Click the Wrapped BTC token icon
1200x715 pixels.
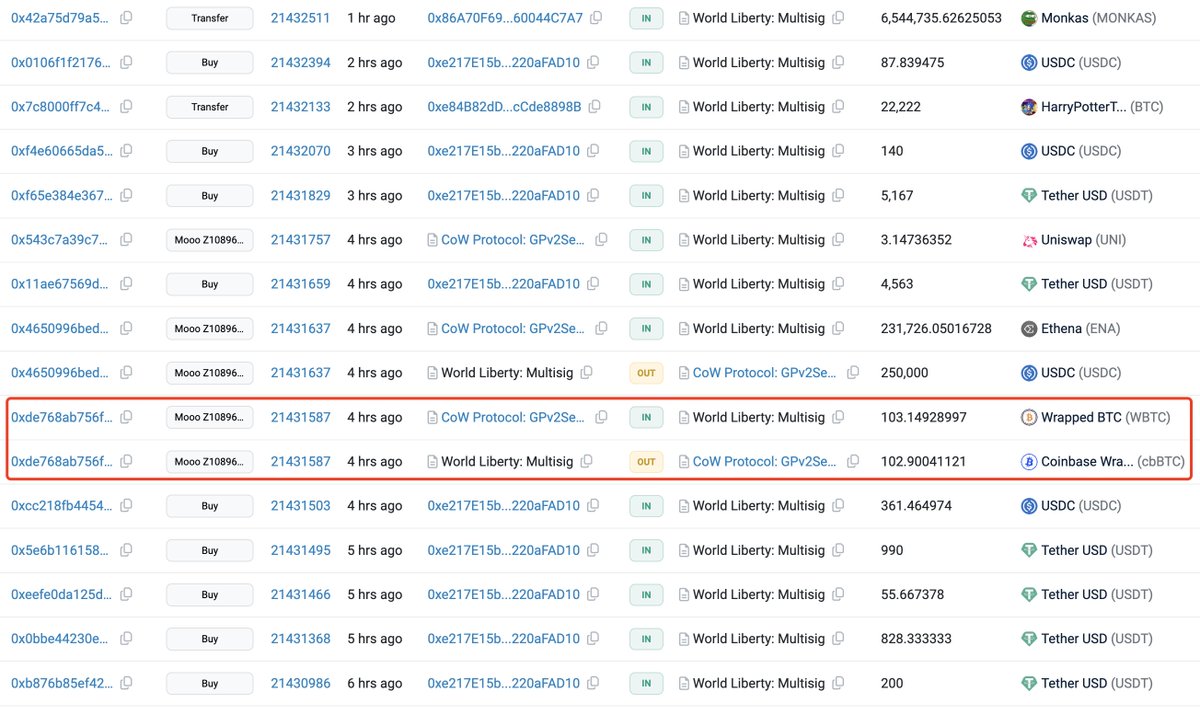[1028, 417]
